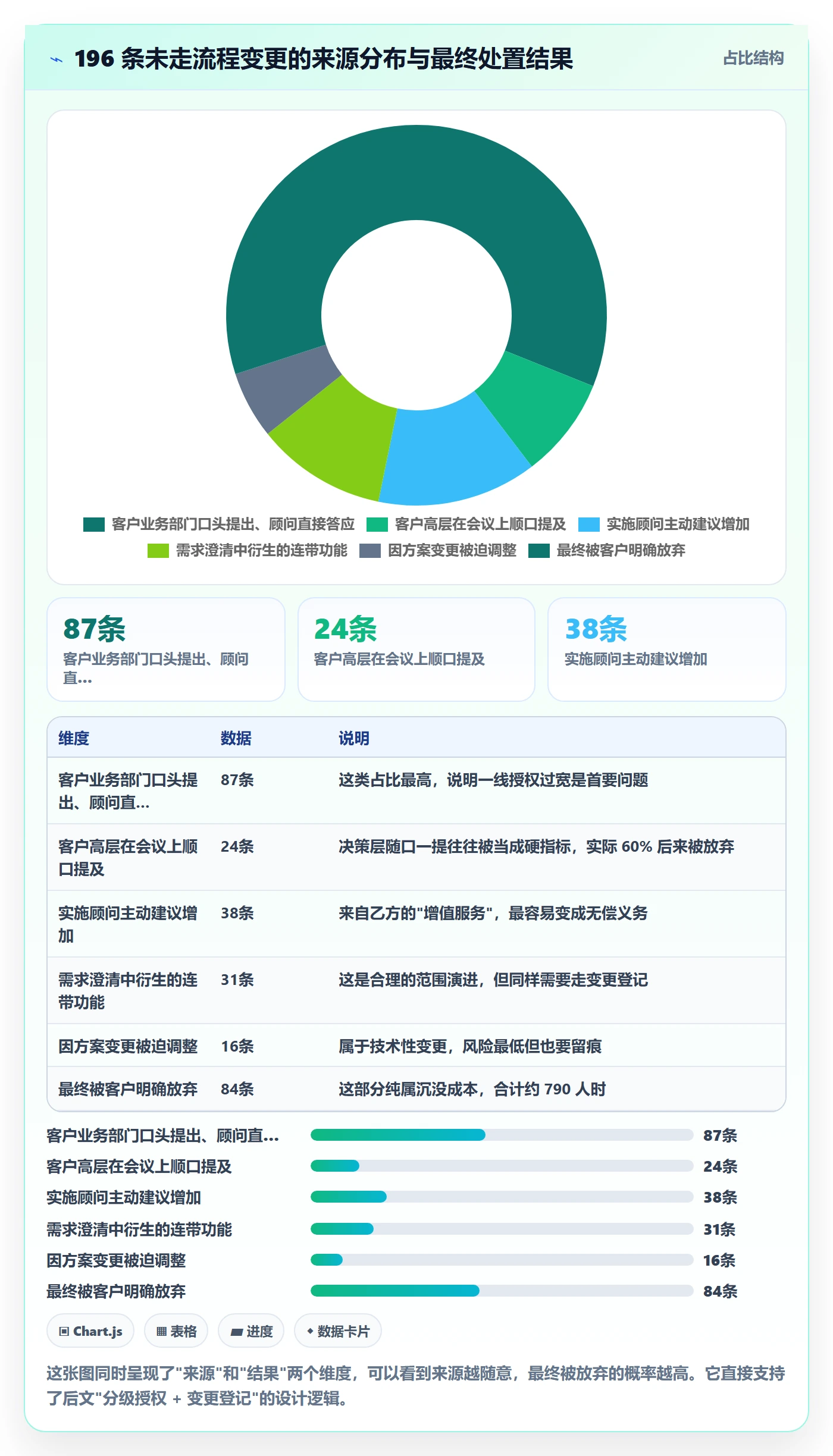This screenshot has width=833, height=1456.
Task: Select table row 因方案变更被迫调整
Action: (x=416, y=1046)
